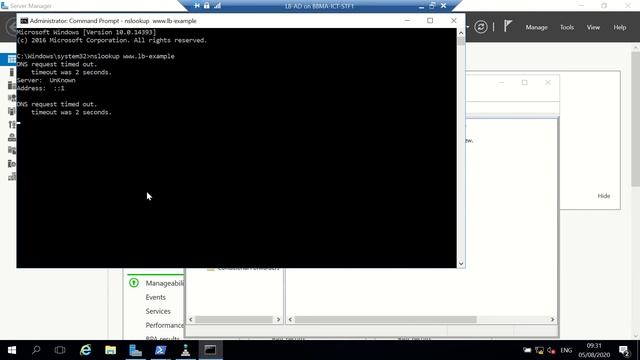This screenshot has height=360, width=640.
Task: Open the Action Center notification icon
Action: coord(624,350)
